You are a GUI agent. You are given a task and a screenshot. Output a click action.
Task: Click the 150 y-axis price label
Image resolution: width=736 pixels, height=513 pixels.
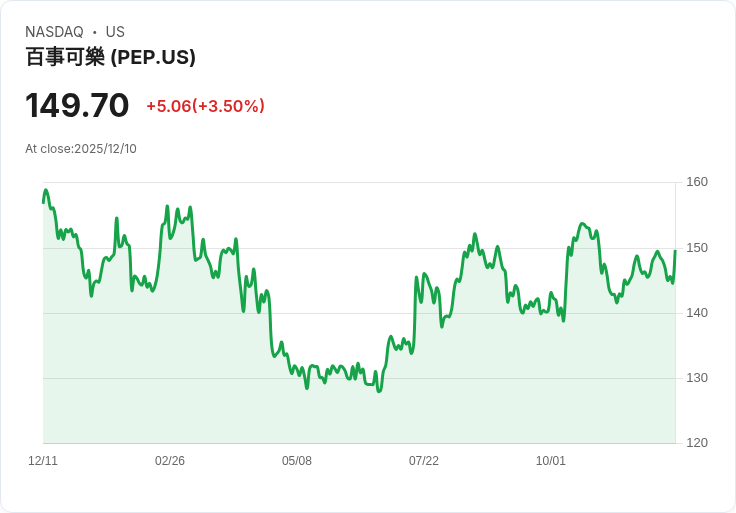click(x=697, y=248)
